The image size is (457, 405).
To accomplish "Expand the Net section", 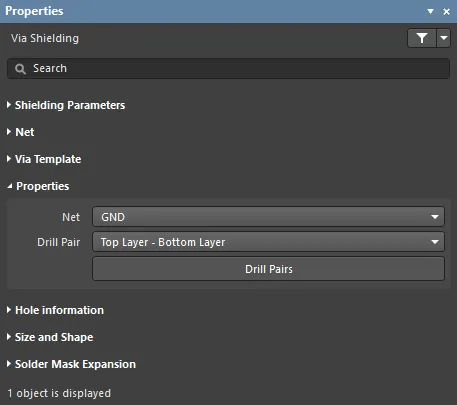I will click(x=21, y=132).
